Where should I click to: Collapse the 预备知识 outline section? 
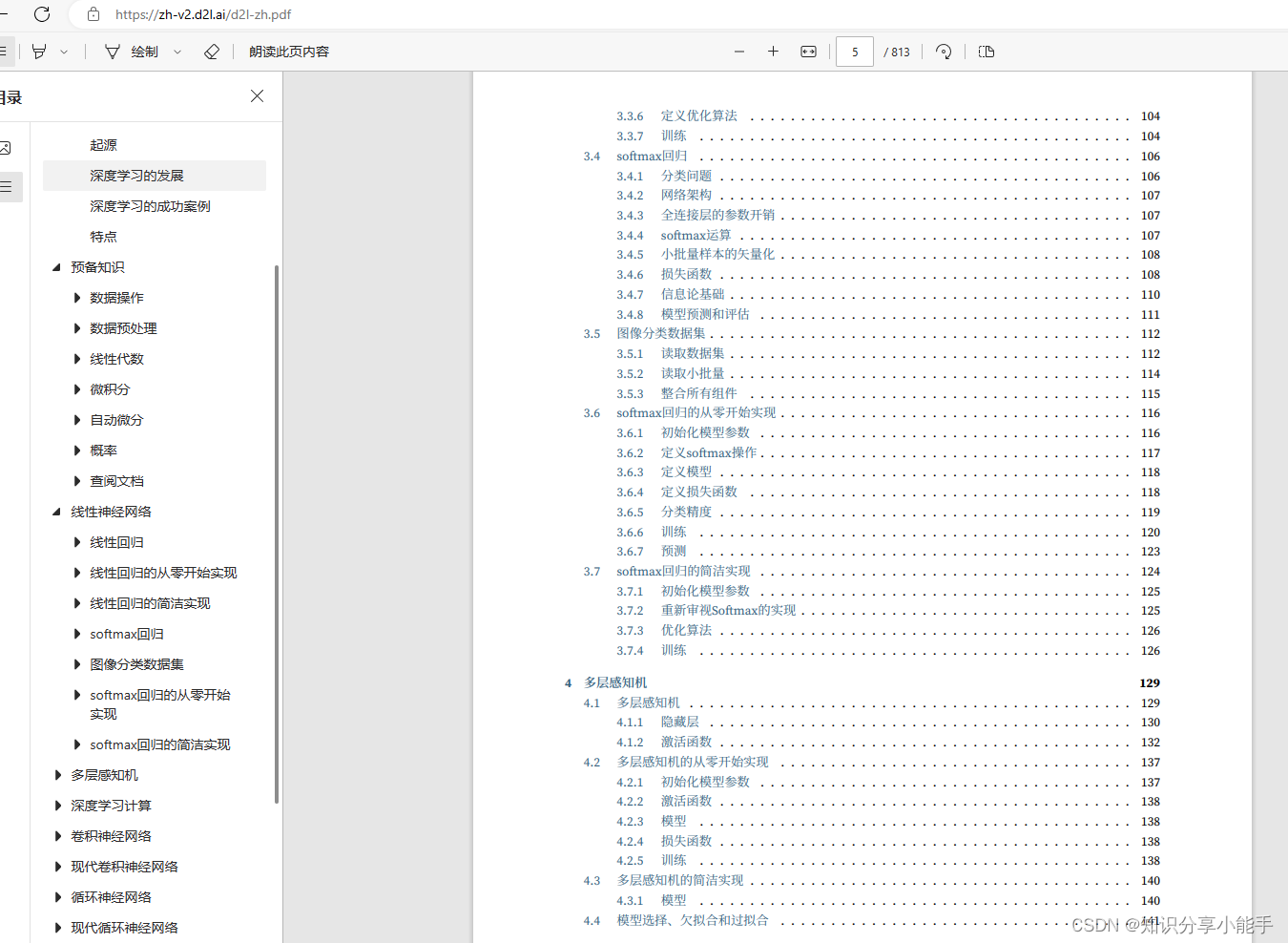click(56, 267)
